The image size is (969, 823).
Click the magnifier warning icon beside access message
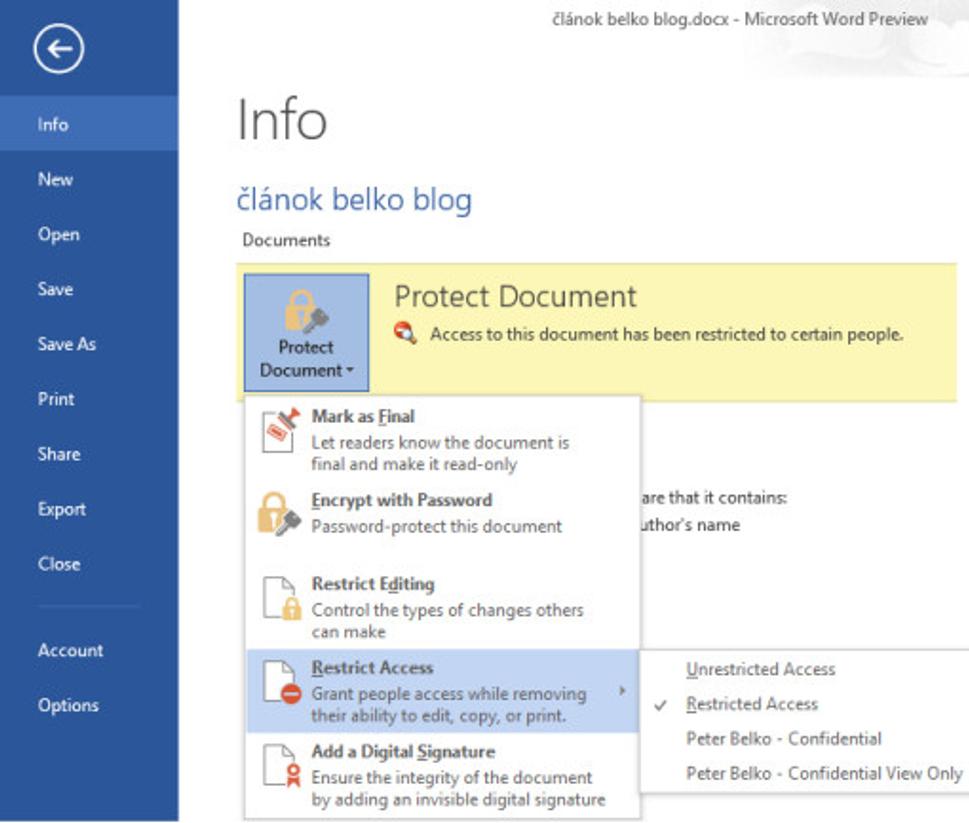(405, 333)
